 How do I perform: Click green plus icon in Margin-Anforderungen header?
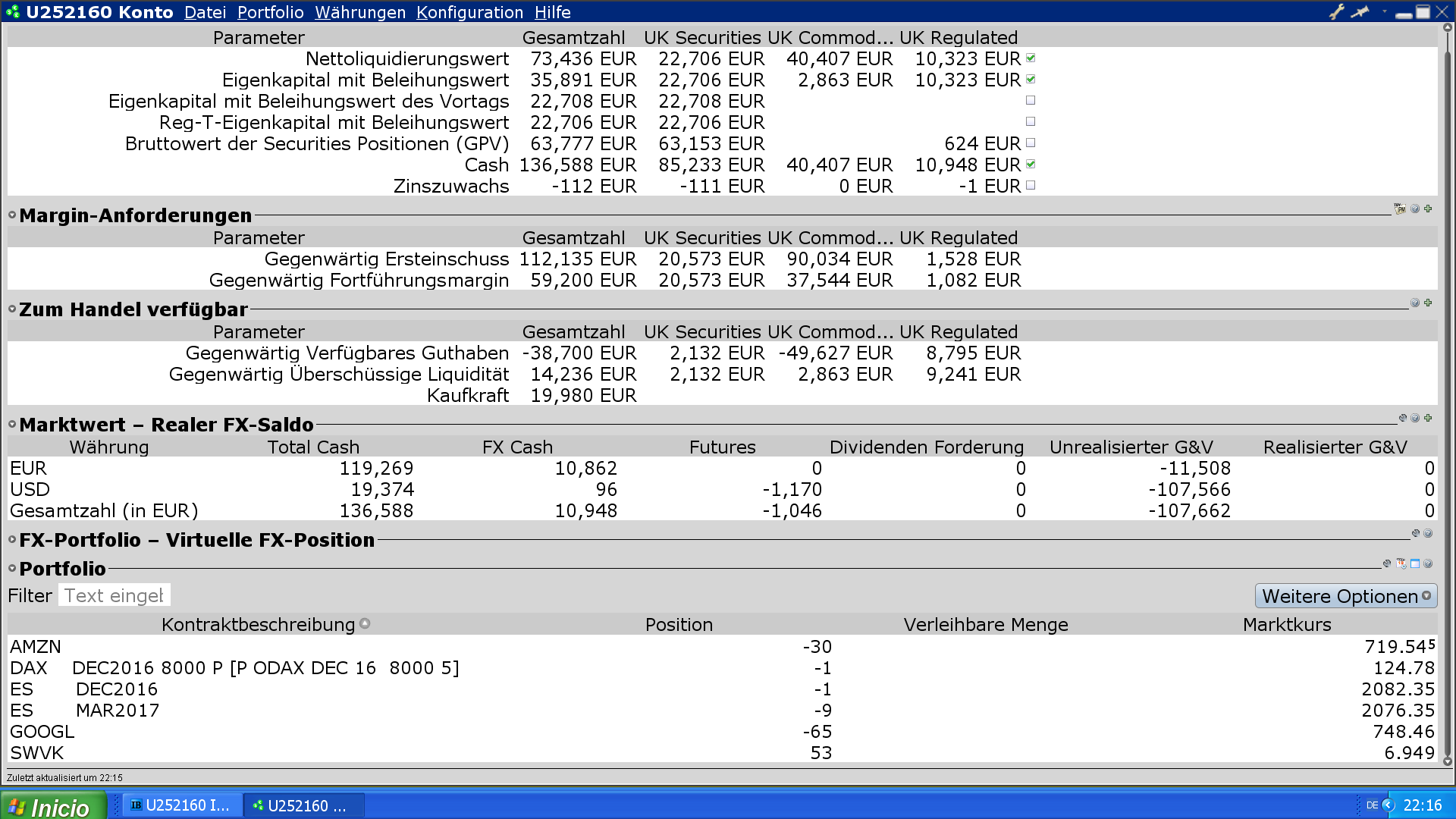[1429, 209]
